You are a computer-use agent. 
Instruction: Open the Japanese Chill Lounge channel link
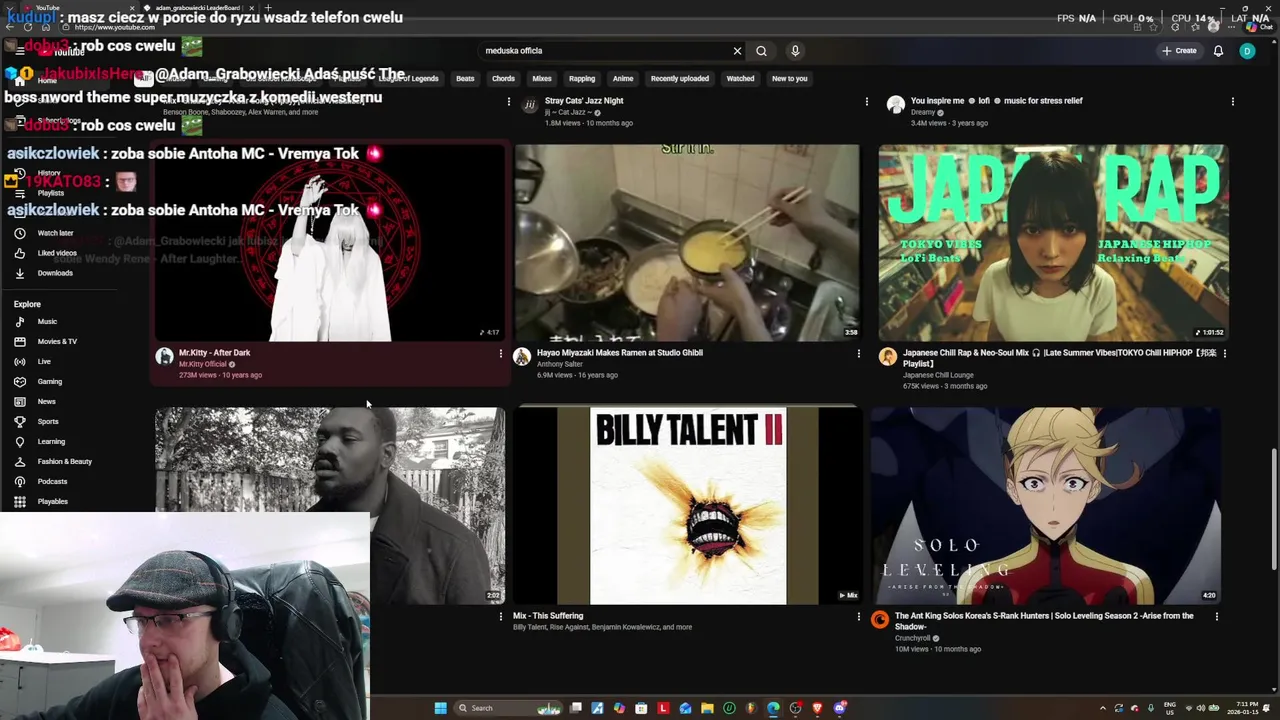pos(938,375)
